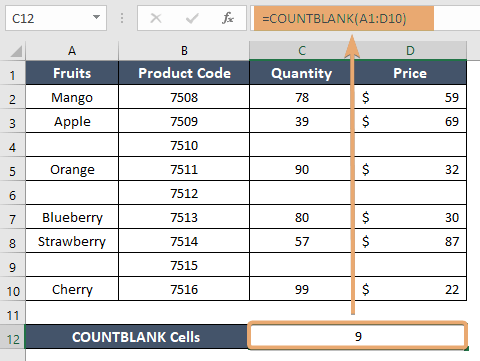Click the result cell showing 9
The height and width of the screenshot is (361, 480).
pos(357,336)
